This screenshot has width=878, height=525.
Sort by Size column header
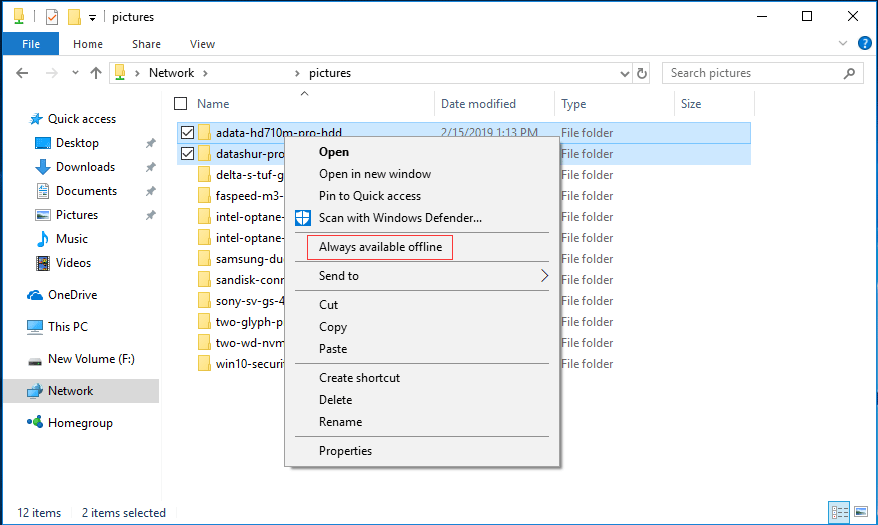click(690, 104)
